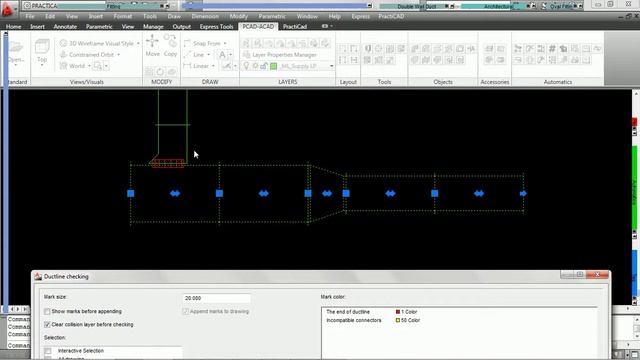Image resolution: width=640 pixels, height=360 pixels.
Task: Click the World UCS icon
Action: tap(63, 66)
